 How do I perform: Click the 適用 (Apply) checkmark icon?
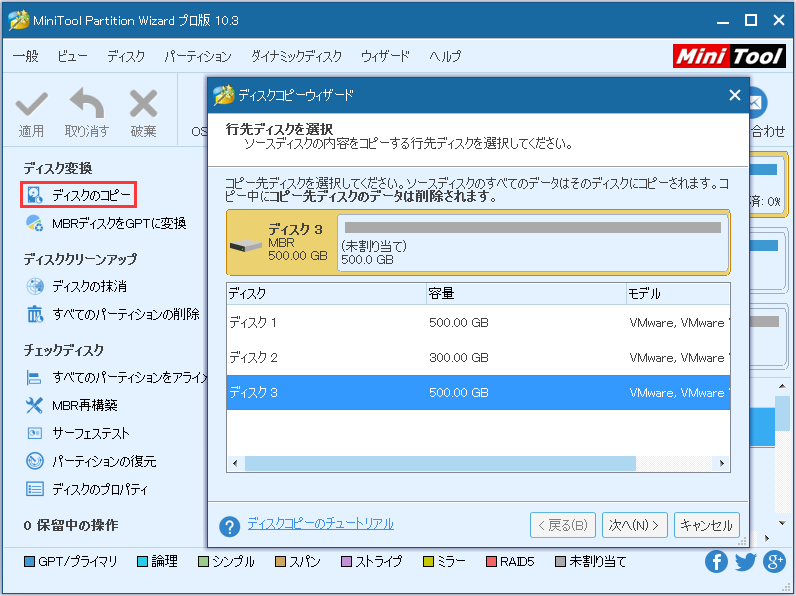[31, 104]
